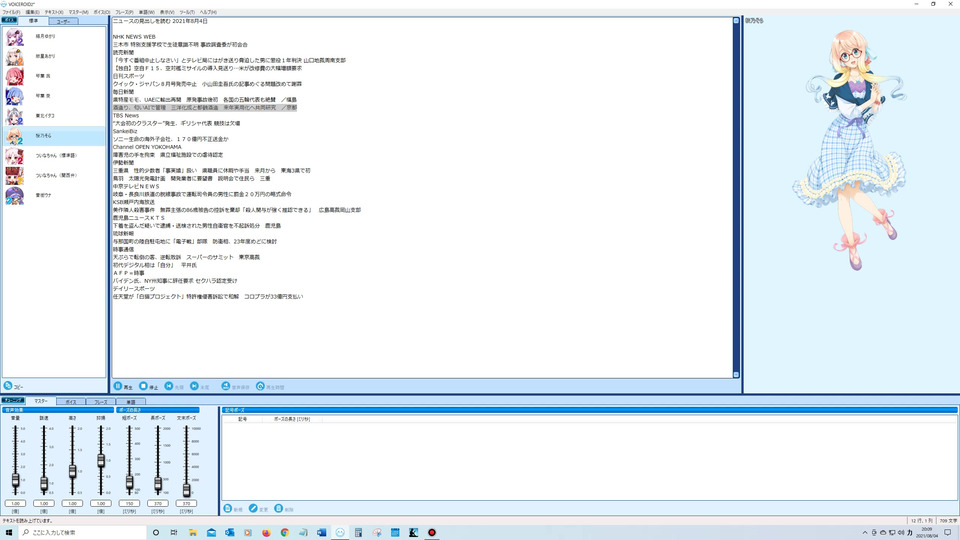Click the コピー icon below voice list
This screenshot has width=960, height=540.
8,386
